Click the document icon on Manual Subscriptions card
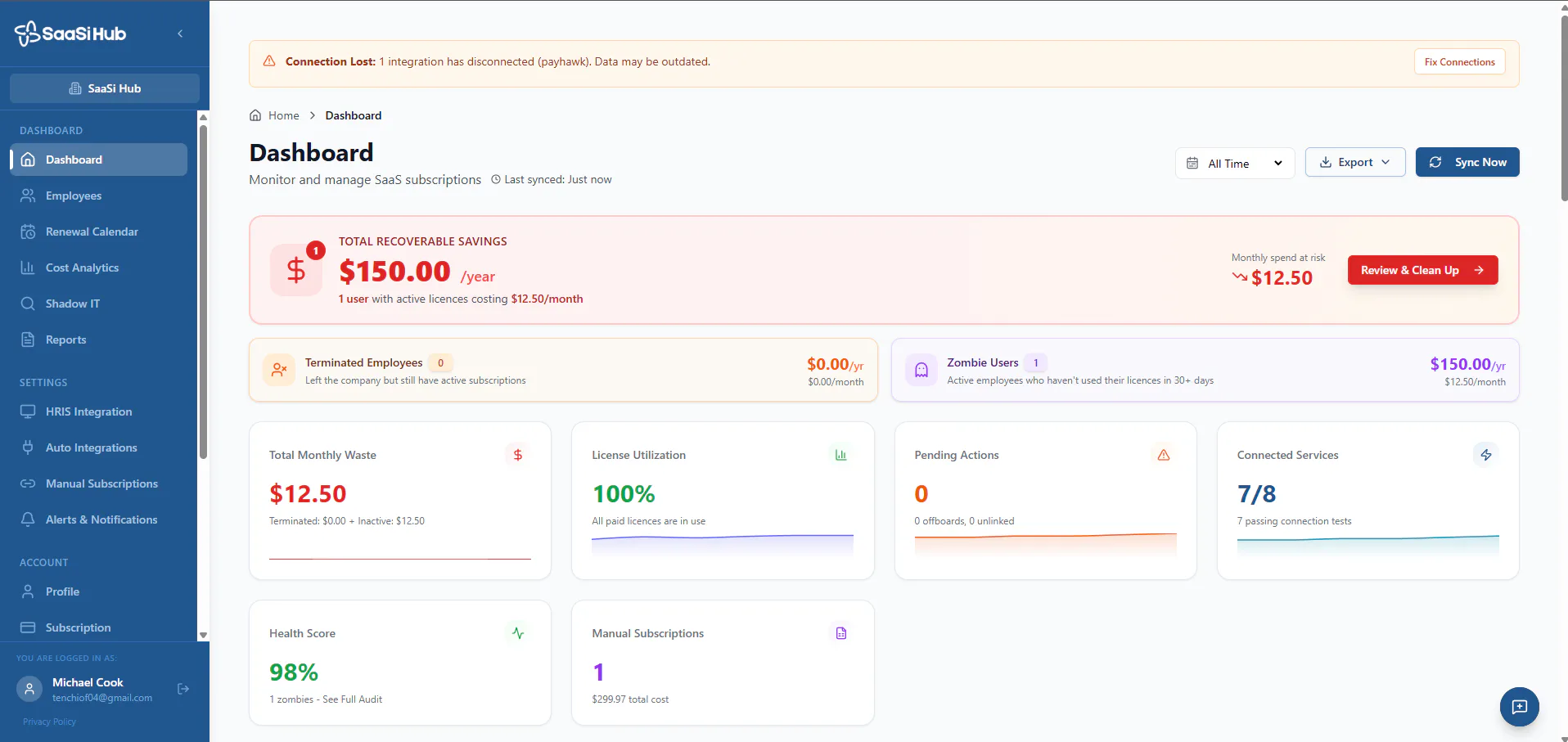Screen dimensions: 1568x742 840,633
